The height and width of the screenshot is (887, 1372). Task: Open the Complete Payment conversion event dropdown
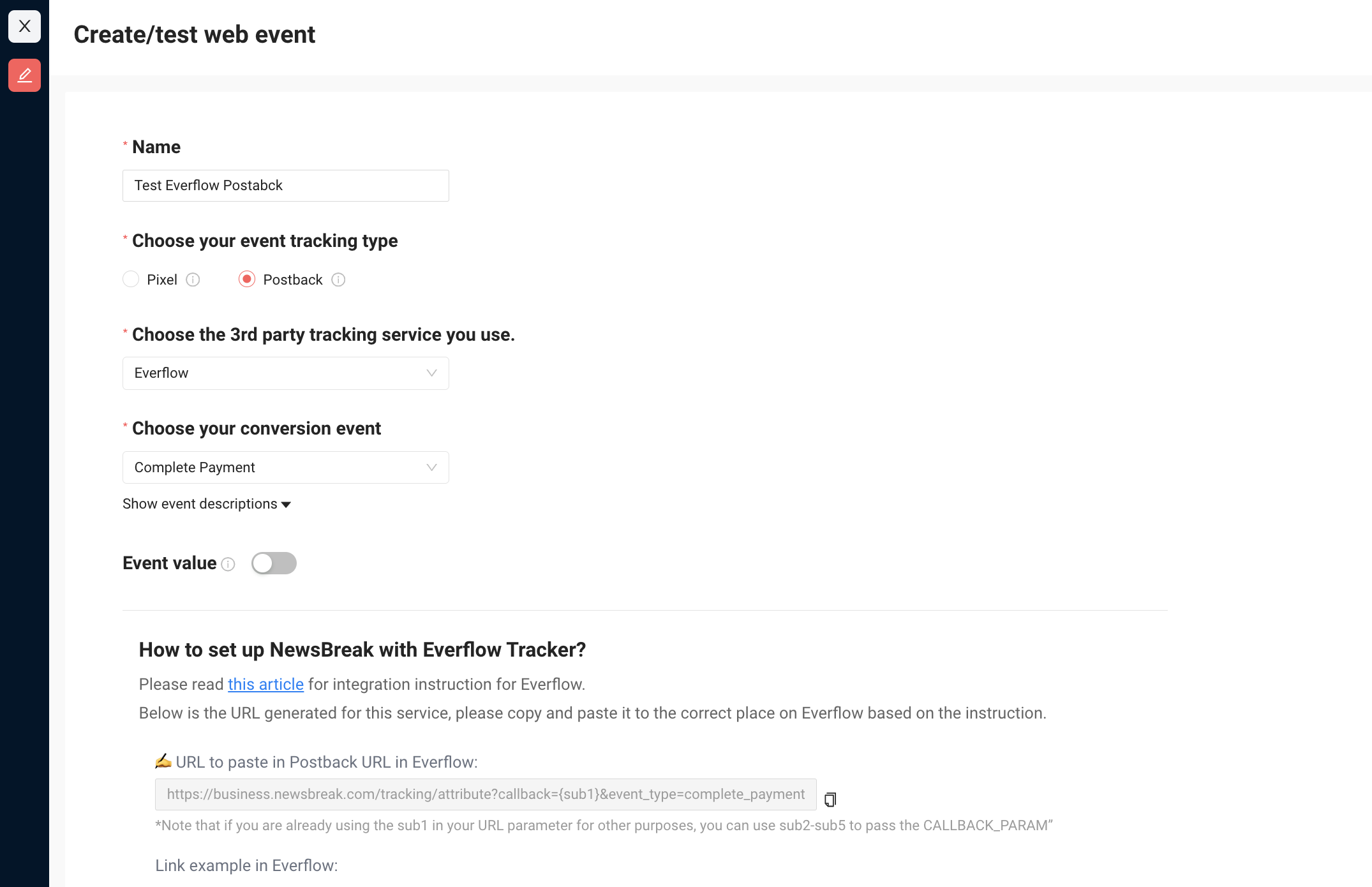pos(286,468)
